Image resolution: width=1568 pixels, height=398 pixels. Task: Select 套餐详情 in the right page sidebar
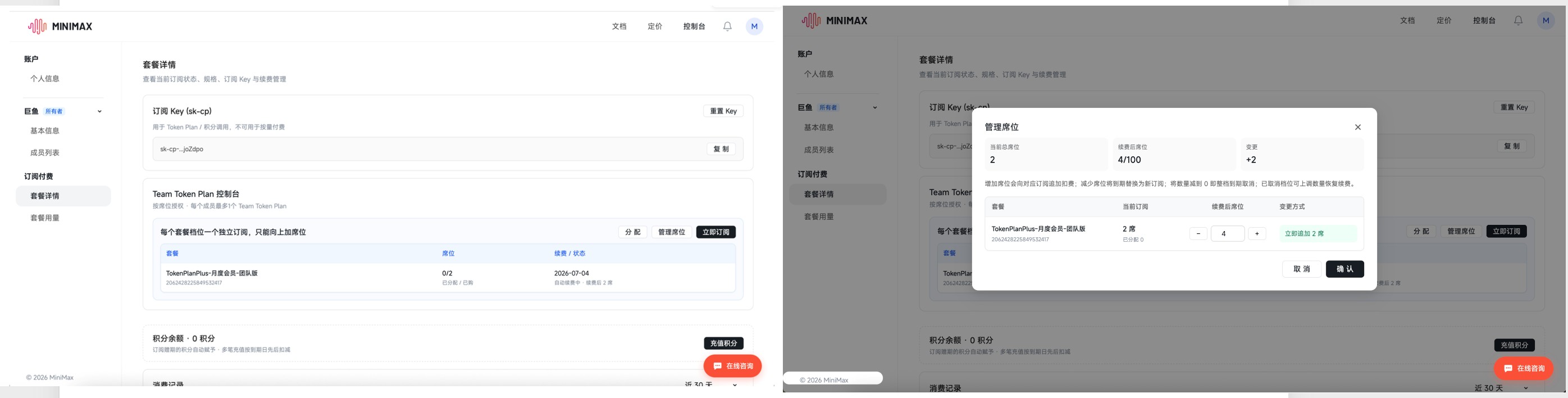(x=837, y=195)
